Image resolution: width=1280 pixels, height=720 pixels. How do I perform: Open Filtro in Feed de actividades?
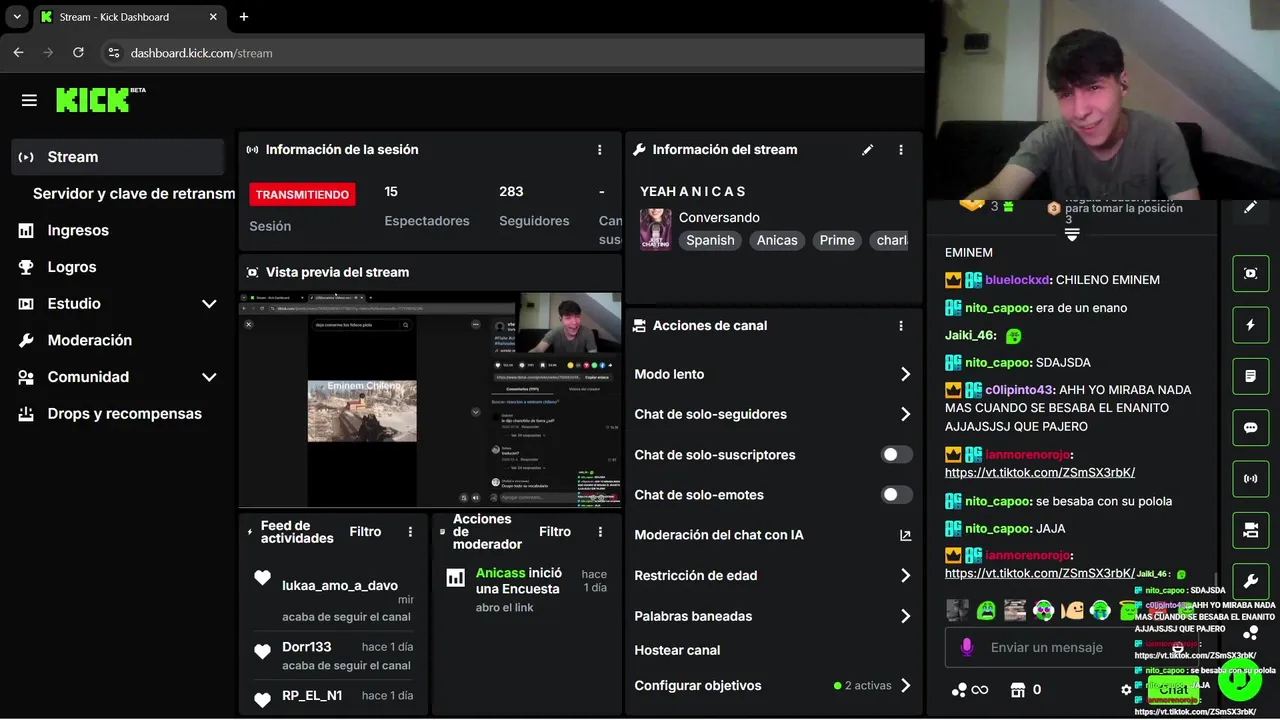(365, 532)
